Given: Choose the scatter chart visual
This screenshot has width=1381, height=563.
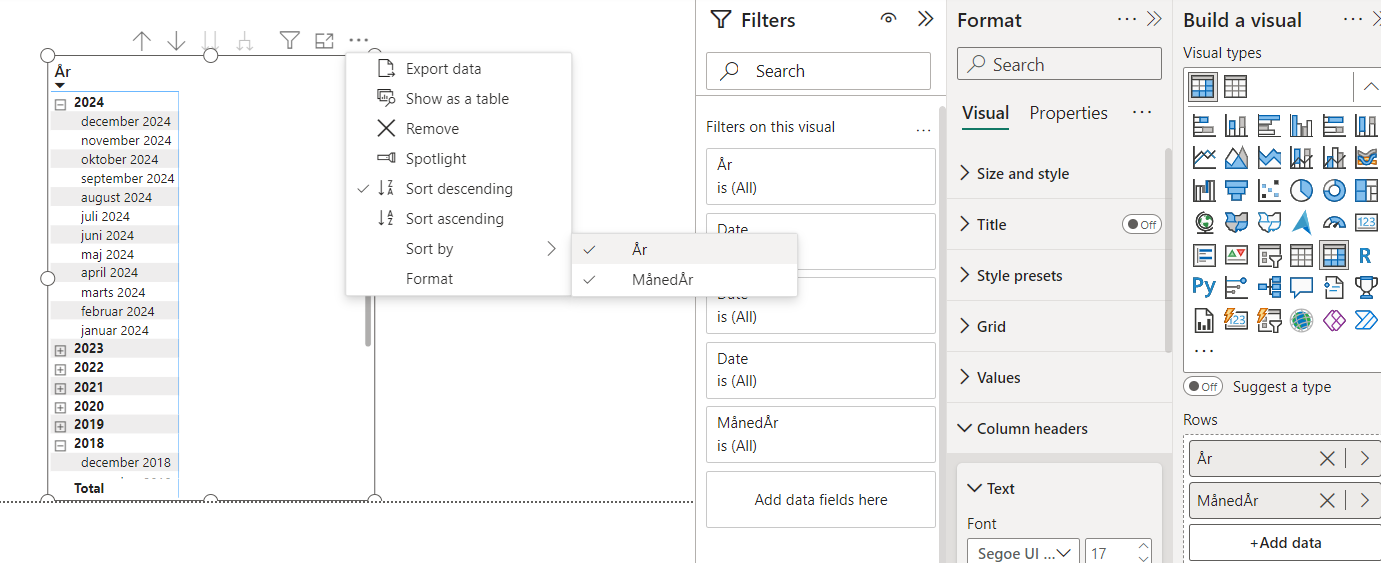Looking at the screenshot, I should (1269, 190).
